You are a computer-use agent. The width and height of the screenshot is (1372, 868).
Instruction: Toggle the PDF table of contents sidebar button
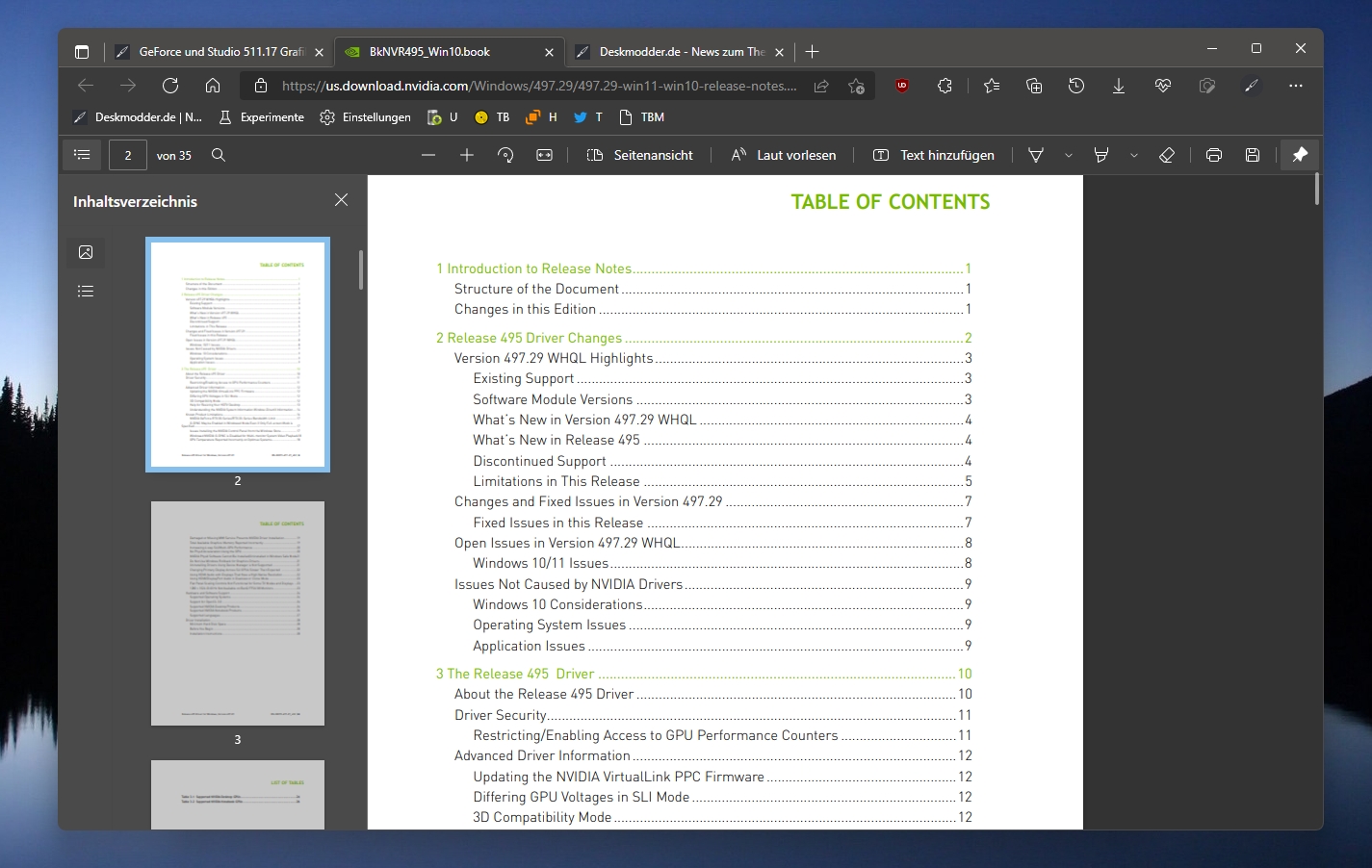[82, 155]
